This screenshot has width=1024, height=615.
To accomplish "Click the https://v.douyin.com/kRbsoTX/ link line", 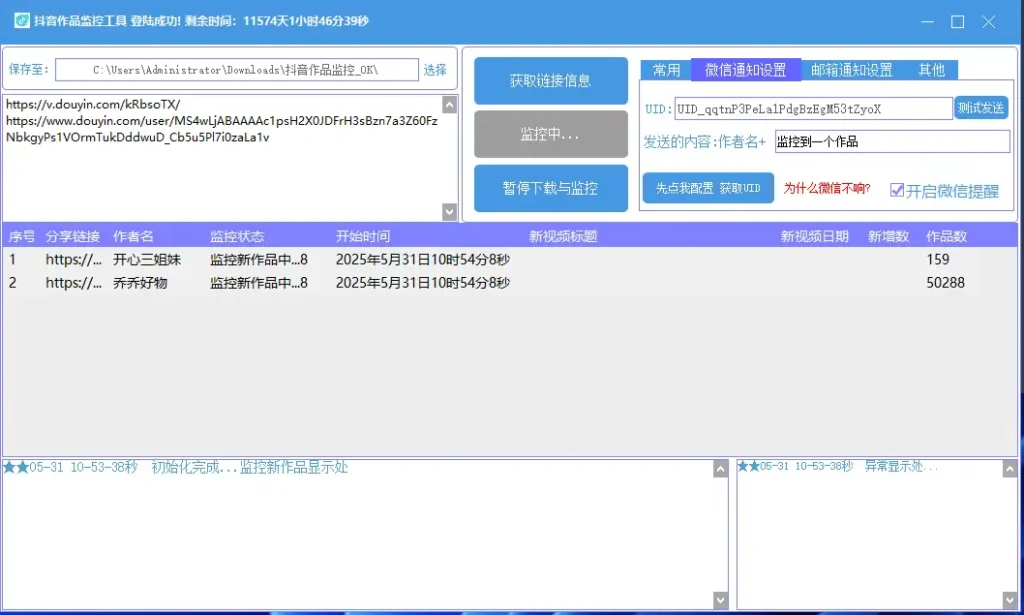I will [x=93, y=104].
